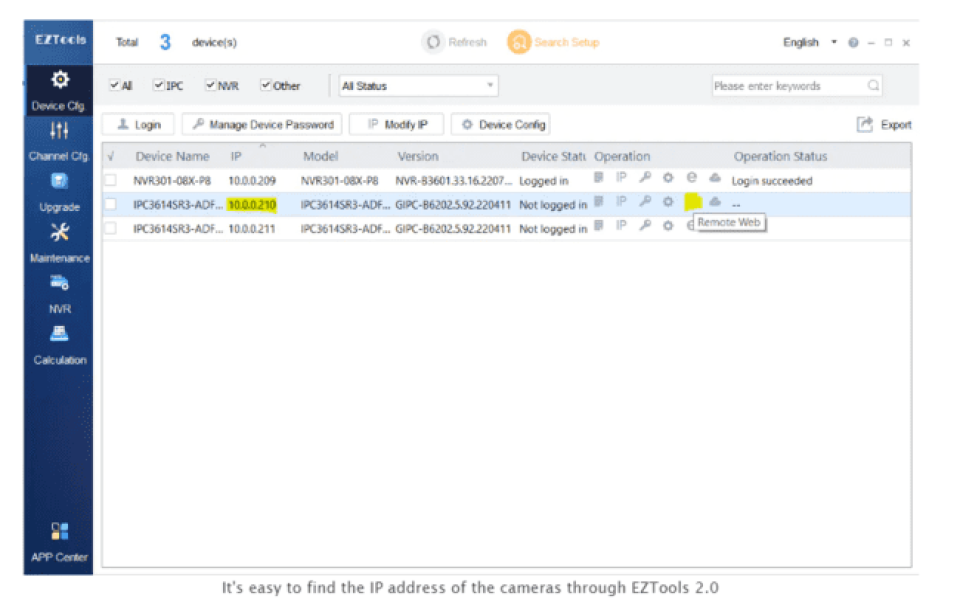The width and height of the screenshot is (960, 605).
Task: Toggle the IPC filter checkbox
Action: (159, 86)
